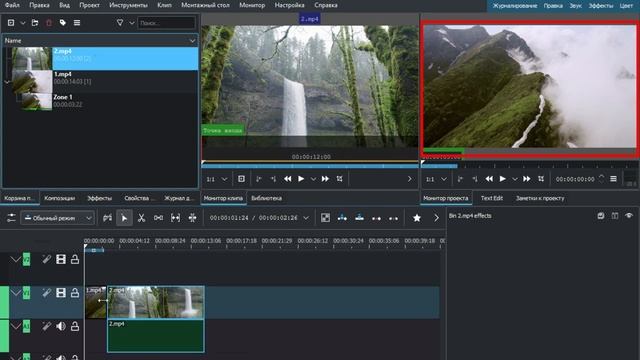Viewport: 640px width, 360px height.
Task: Select the spacer tool in timeline toolbar
Action: (158, 218)
